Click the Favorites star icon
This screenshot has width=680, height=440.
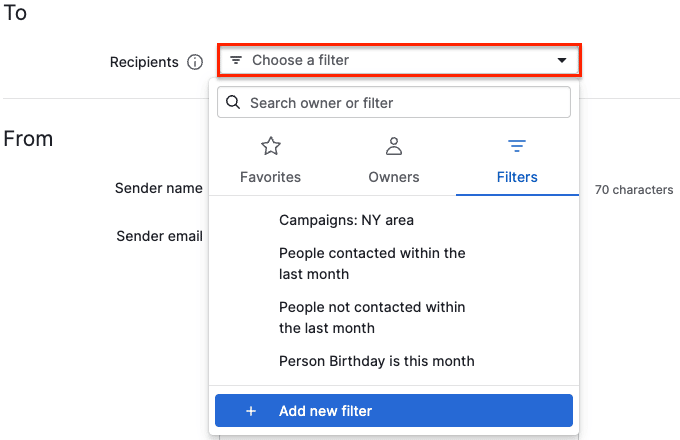[270, 147]
